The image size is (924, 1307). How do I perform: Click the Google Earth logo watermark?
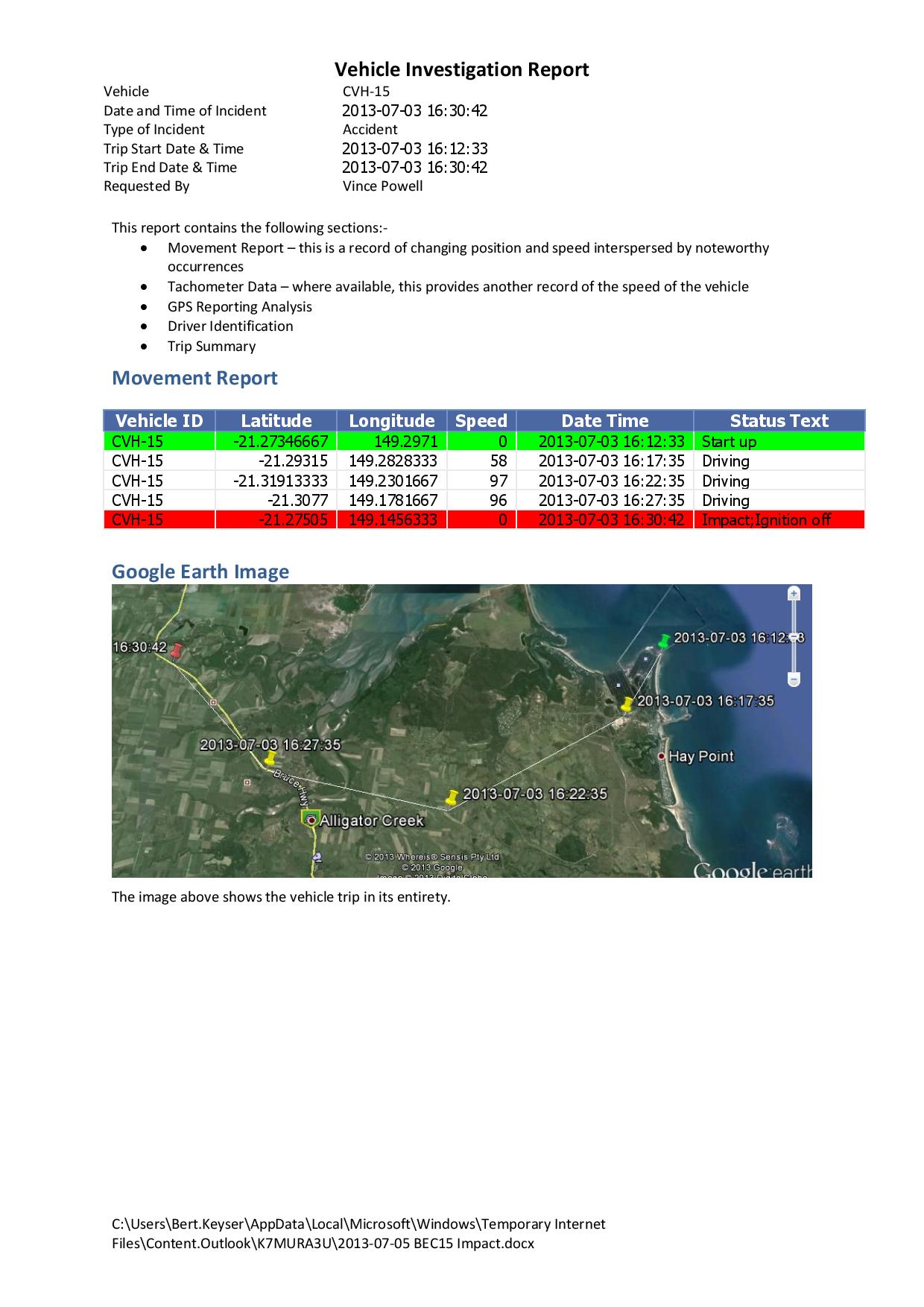coord(751,870)
